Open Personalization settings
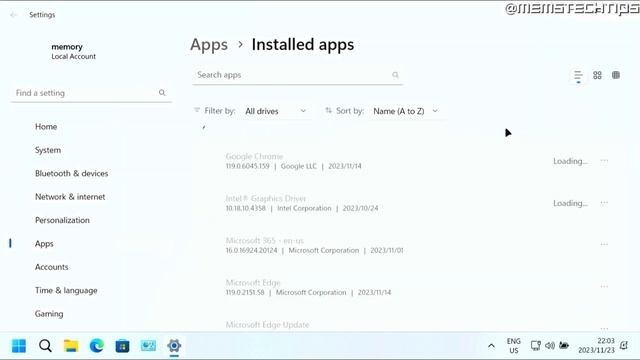Viewport: 640px width, 360px height. tap(62, 220)
